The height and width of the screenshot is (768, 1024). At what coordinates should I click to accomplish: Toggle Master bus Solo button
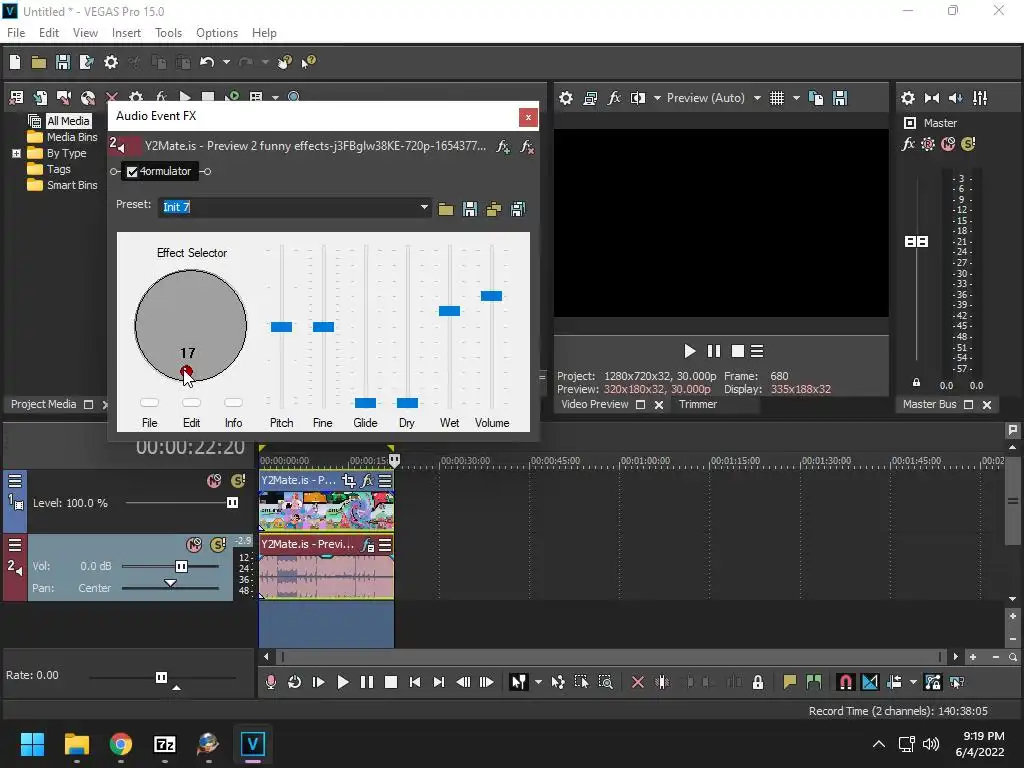click(968, 144)
